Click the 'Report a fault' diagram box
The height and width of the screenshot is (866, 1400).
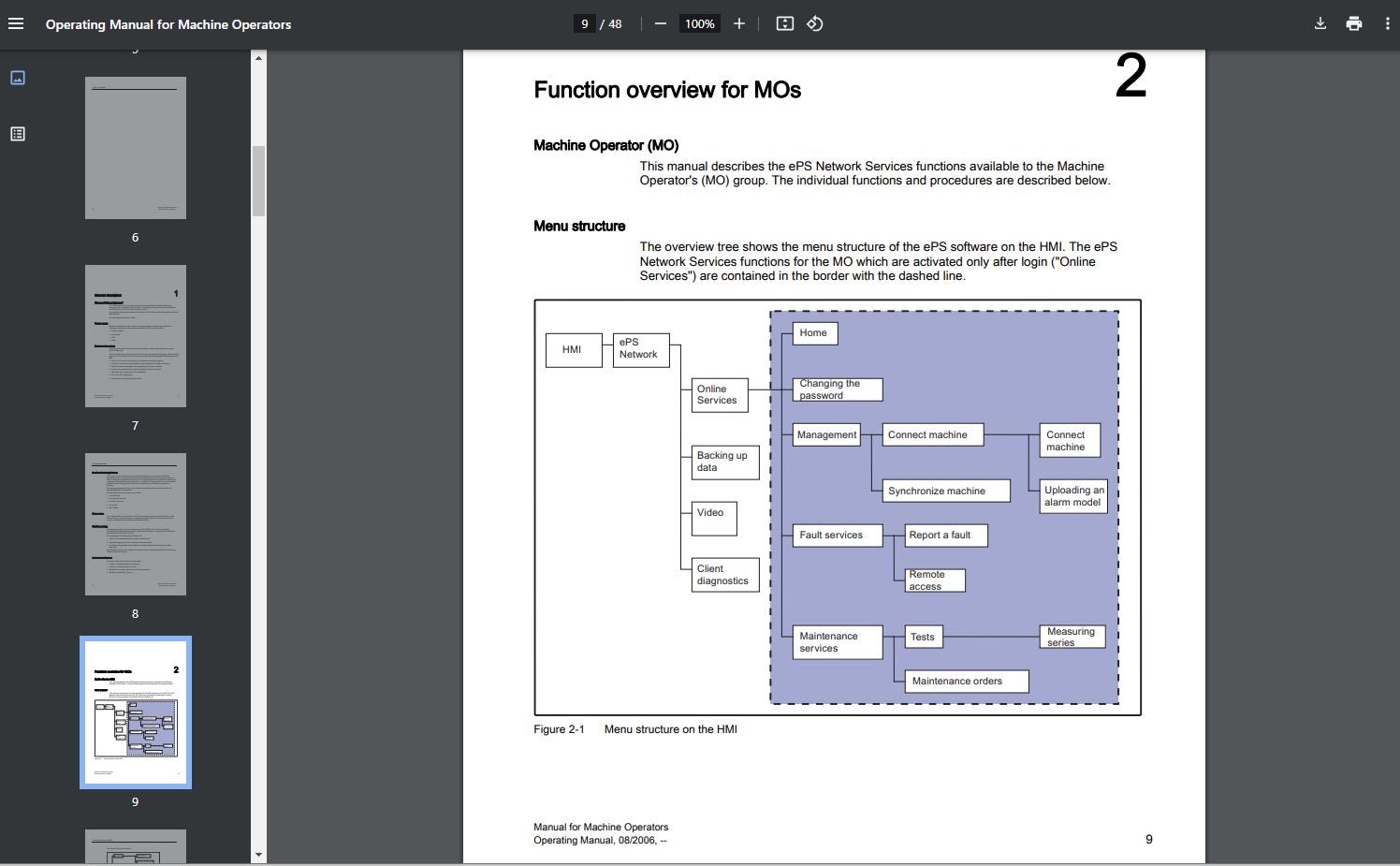[946, 536]
